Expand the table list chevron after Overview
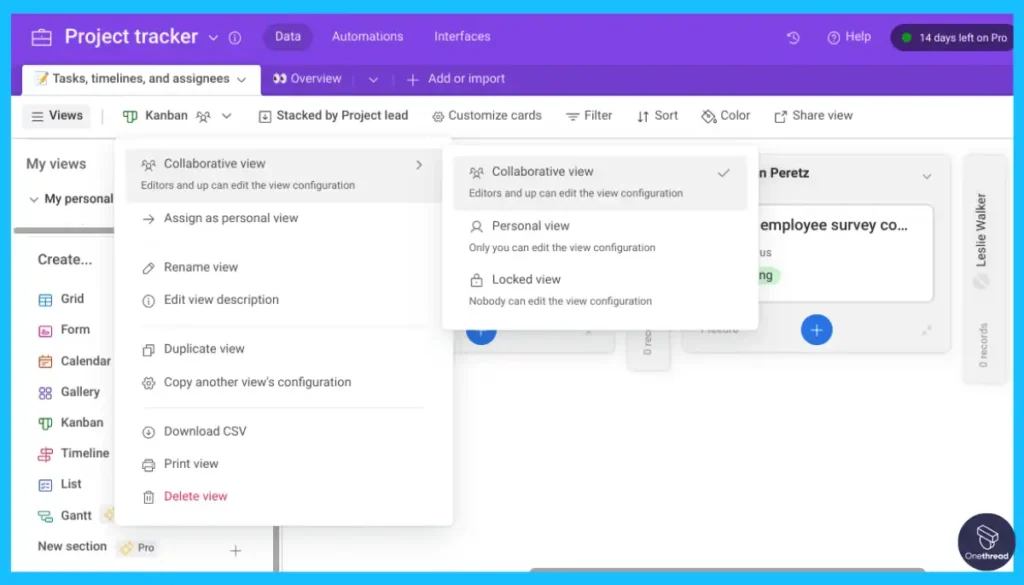This screenshot has width=1024, height=585. pos(373,80)
